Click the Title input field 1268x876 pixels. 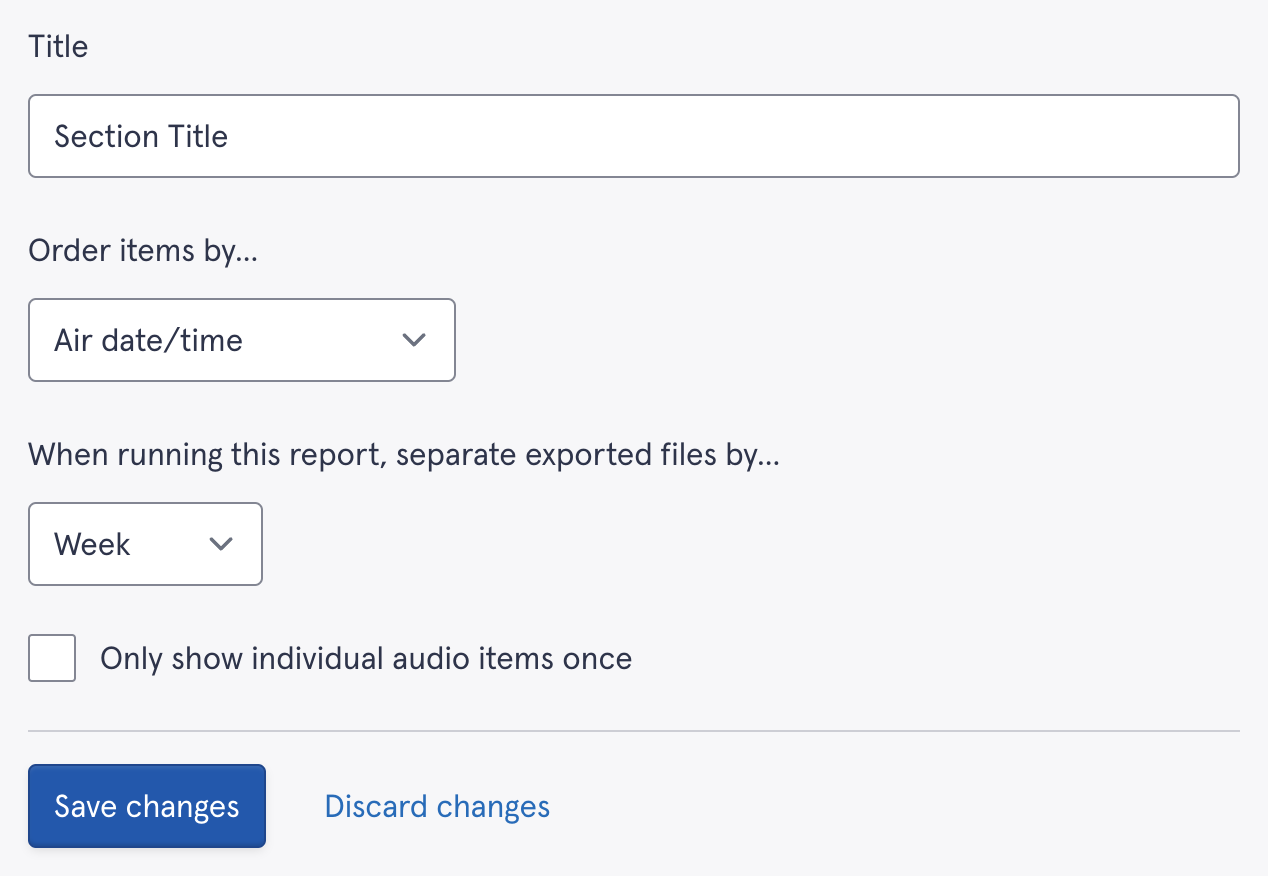[x=634, y=136]
